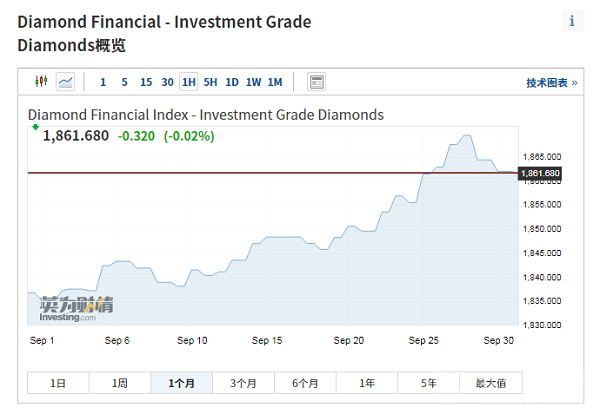Open the news panel icon in toolbar
This screenshot has width=600, height=414.
[x=316, y=82]
